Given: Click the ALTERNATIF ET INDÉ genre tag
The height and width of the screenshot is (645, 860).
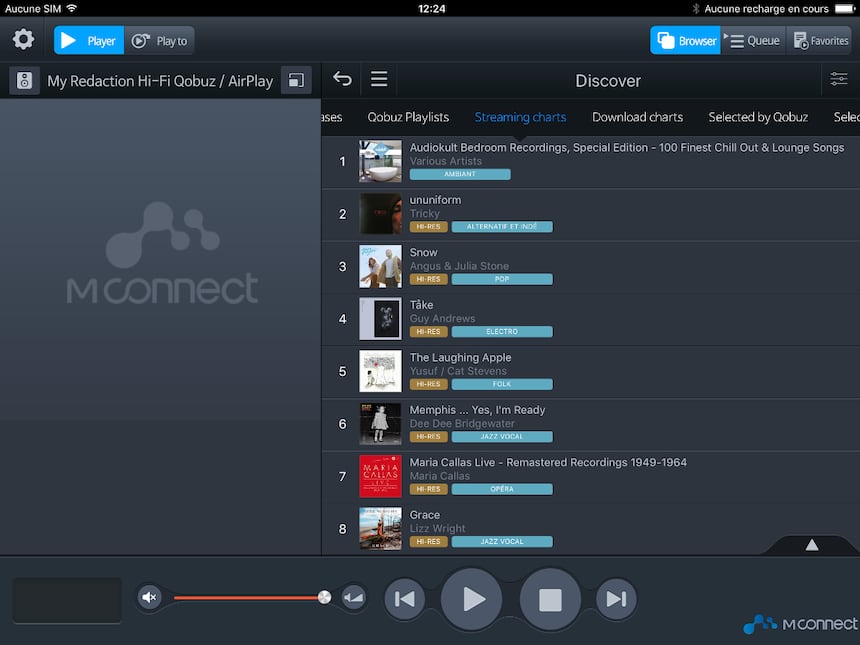Looking at the screenshot, I should click(502, 227).
